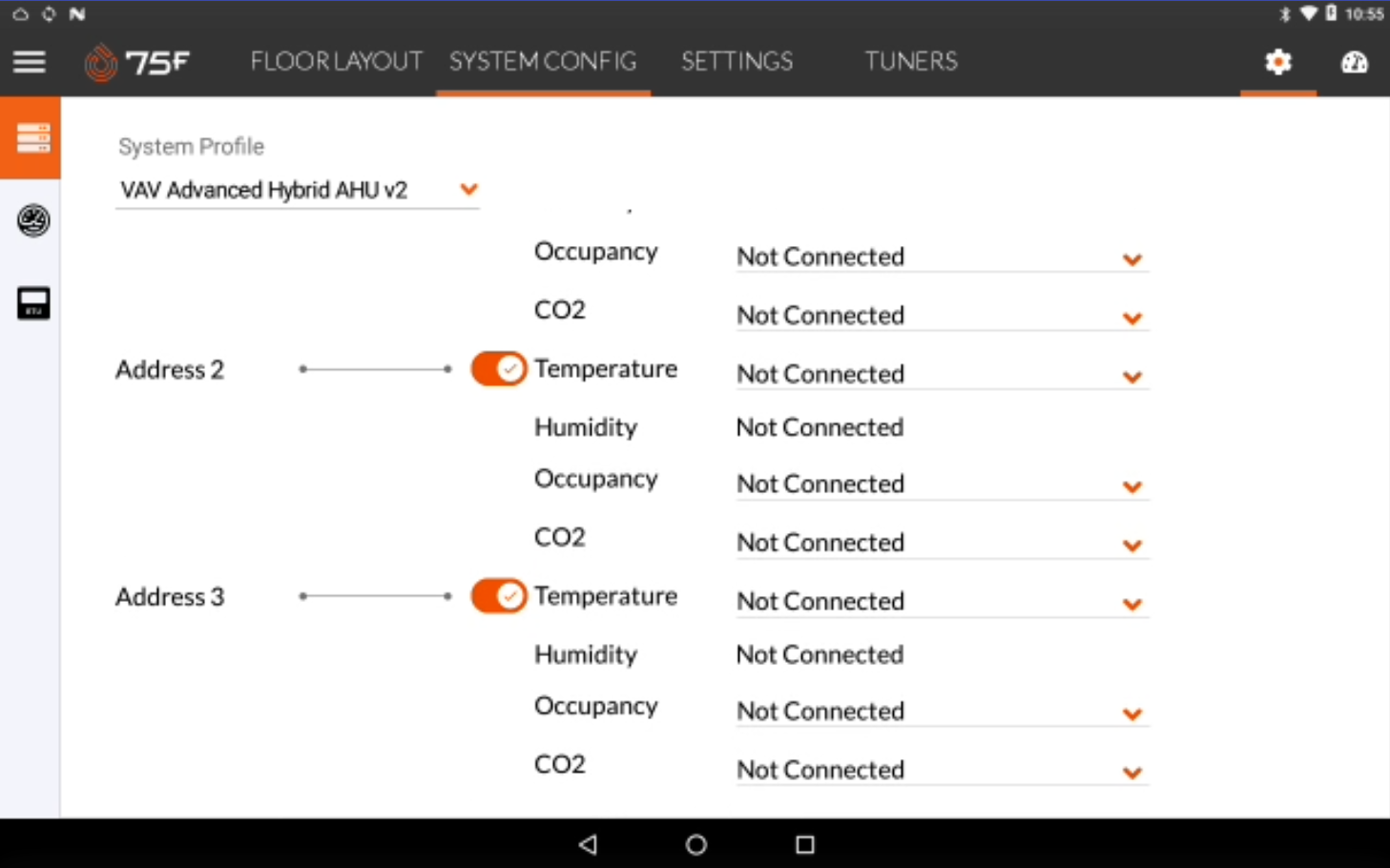Switch to the FLOOR LAYOUT tab
Viewport: 1390px width, 868px height.
[336, 62]
